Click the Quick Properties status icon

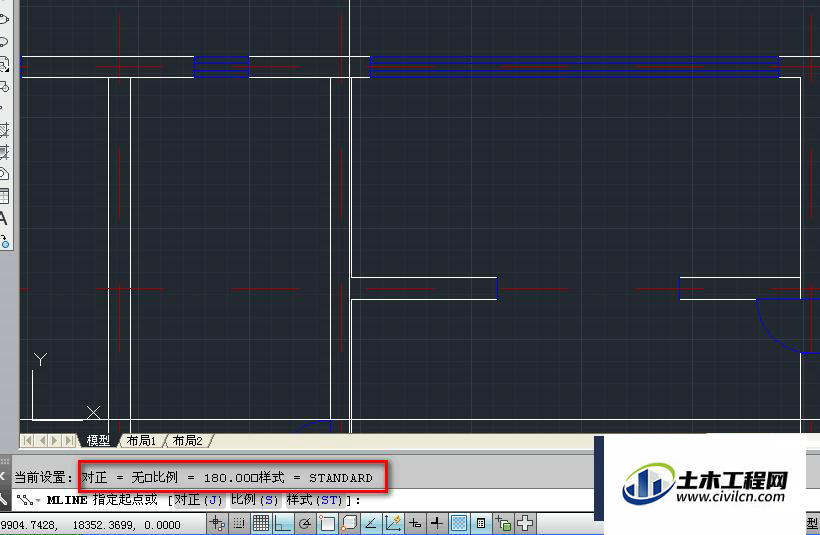[481, 523]
